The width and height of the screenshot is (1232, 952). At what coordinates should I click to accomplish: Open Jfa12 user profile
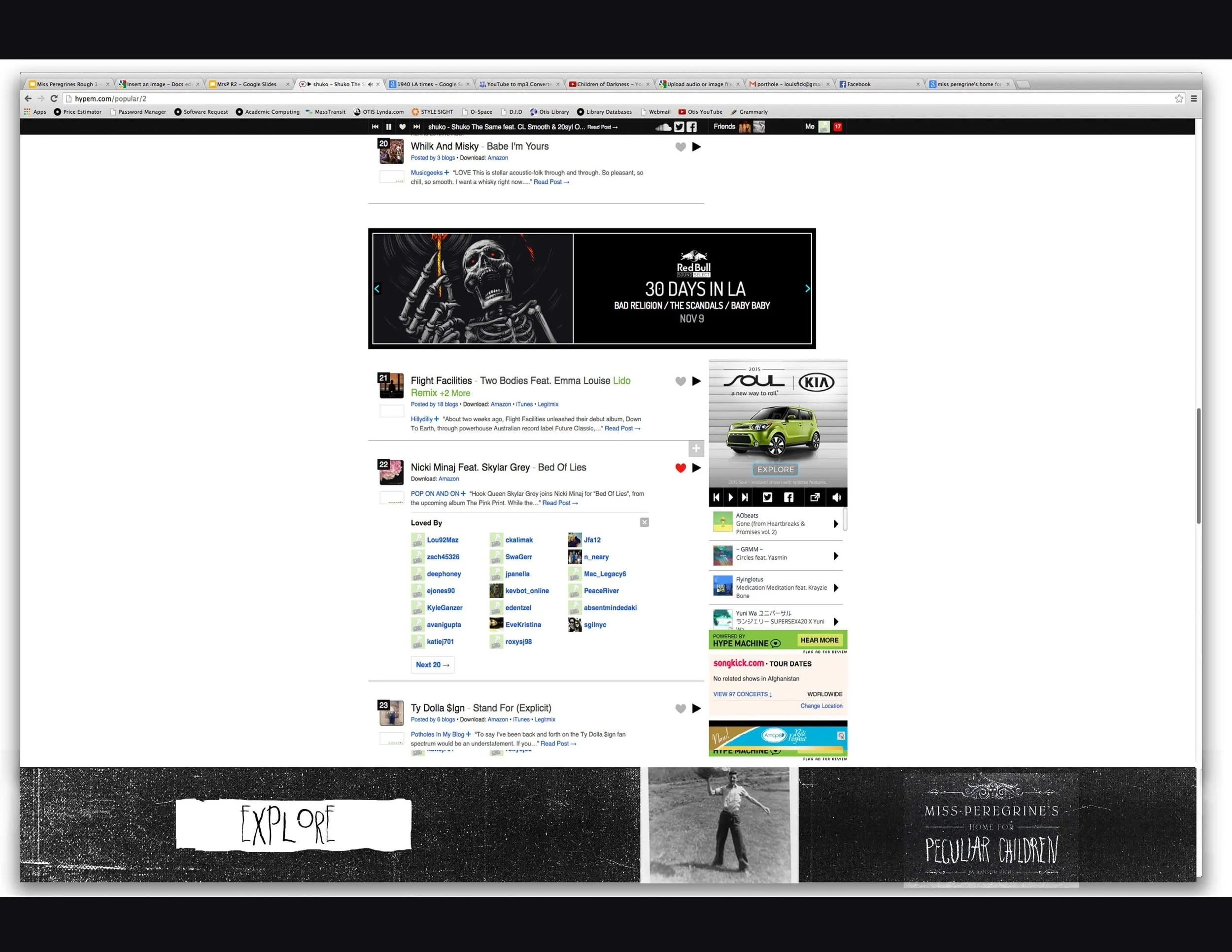592,540
